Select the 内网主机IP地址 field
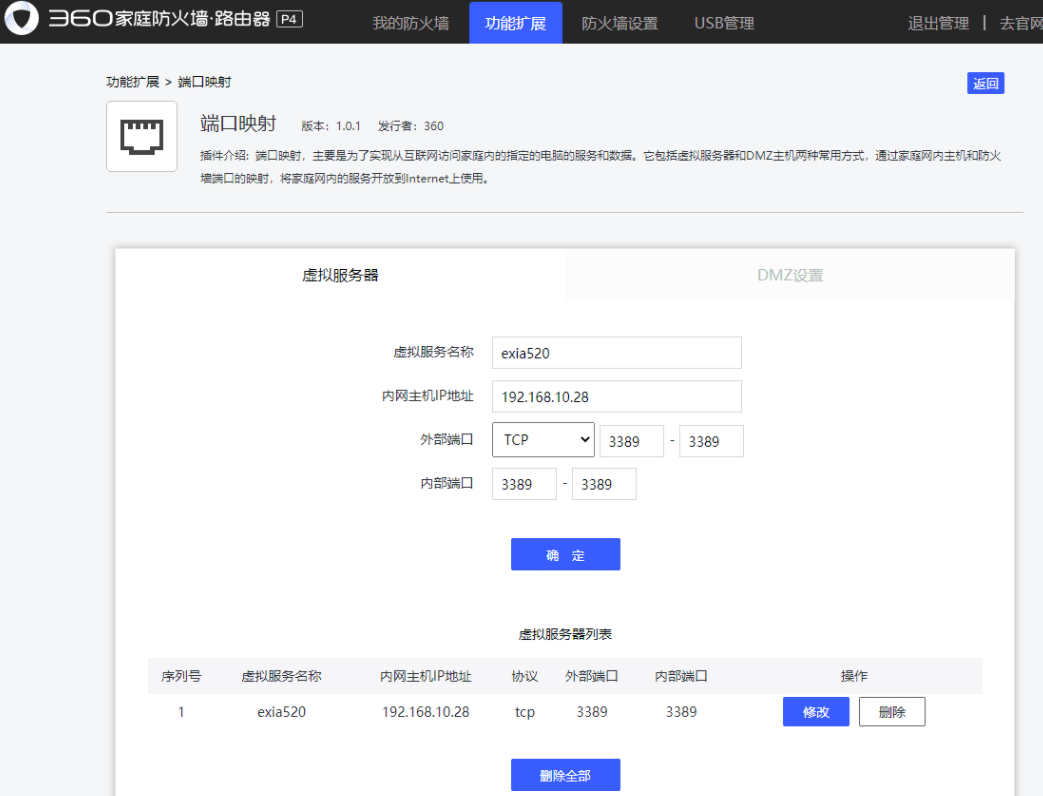The height and width of the screenshot is (796, 1043). 616,396
